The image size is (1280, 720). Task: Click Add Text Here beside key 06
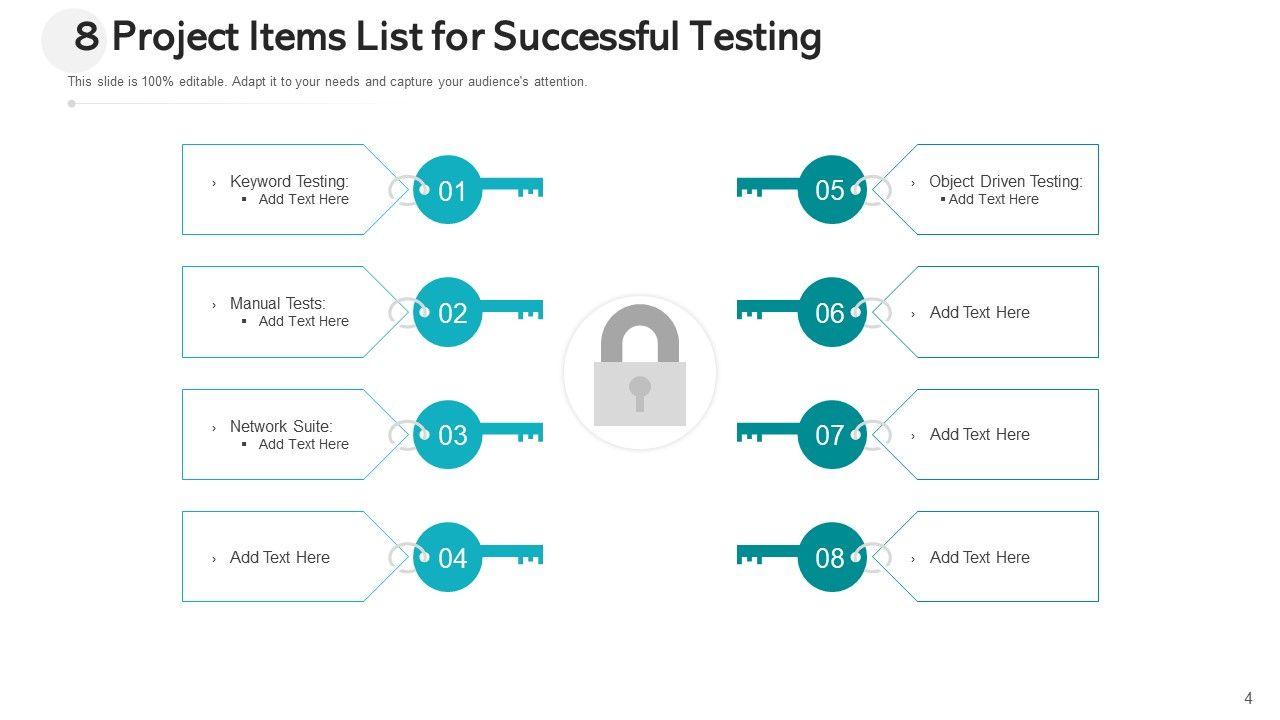[x=979, y=312]
